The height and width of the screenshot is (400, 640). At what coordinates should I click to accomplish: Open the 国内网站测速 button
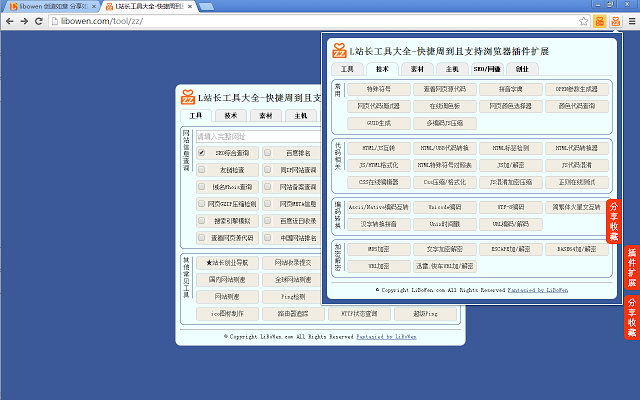point(227,280)
